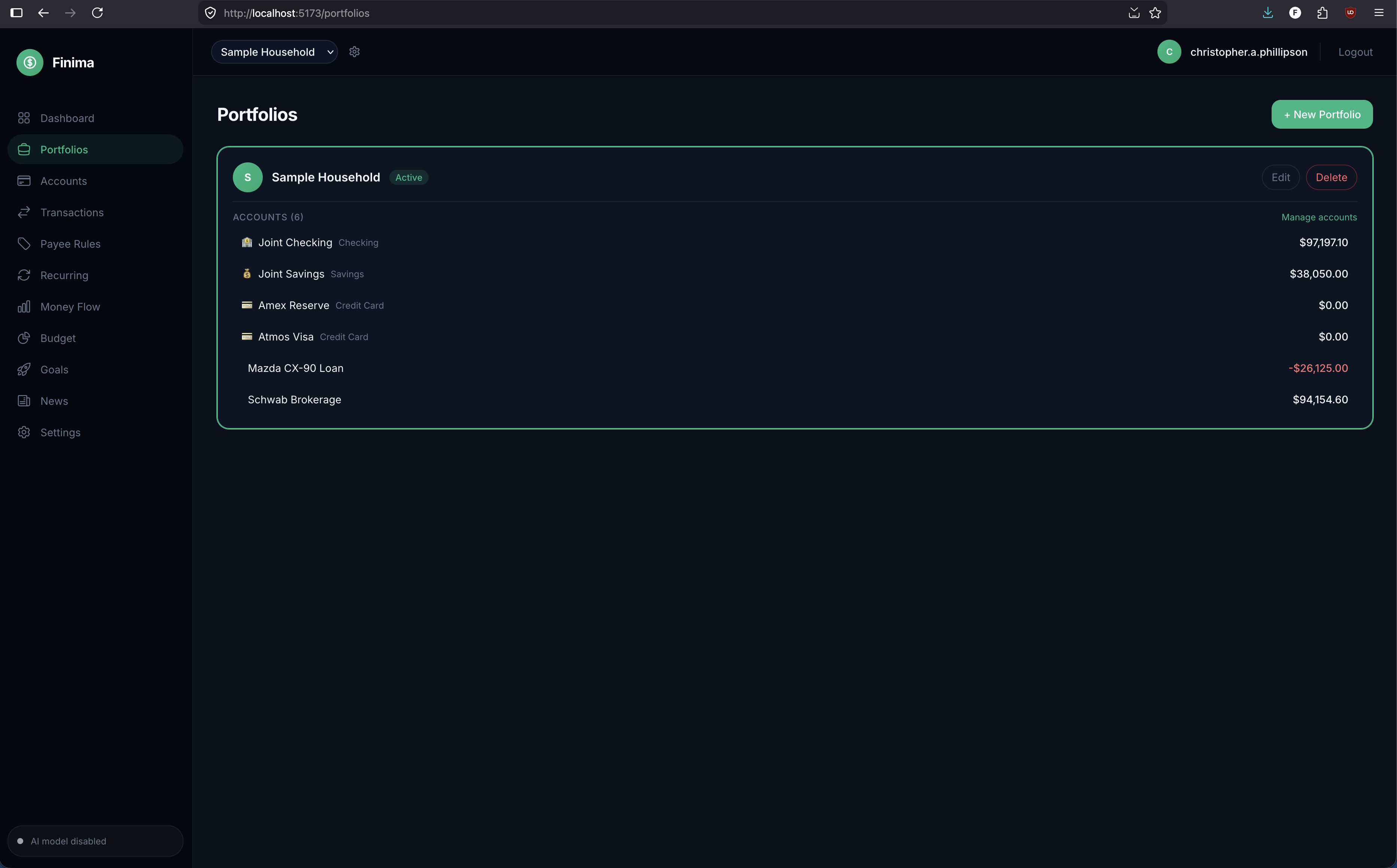Image resolution: width=1397 pixels, height=868 pixels.
Task: Click the Schwab balance $94,154.60
Action: click(1320, 400)
